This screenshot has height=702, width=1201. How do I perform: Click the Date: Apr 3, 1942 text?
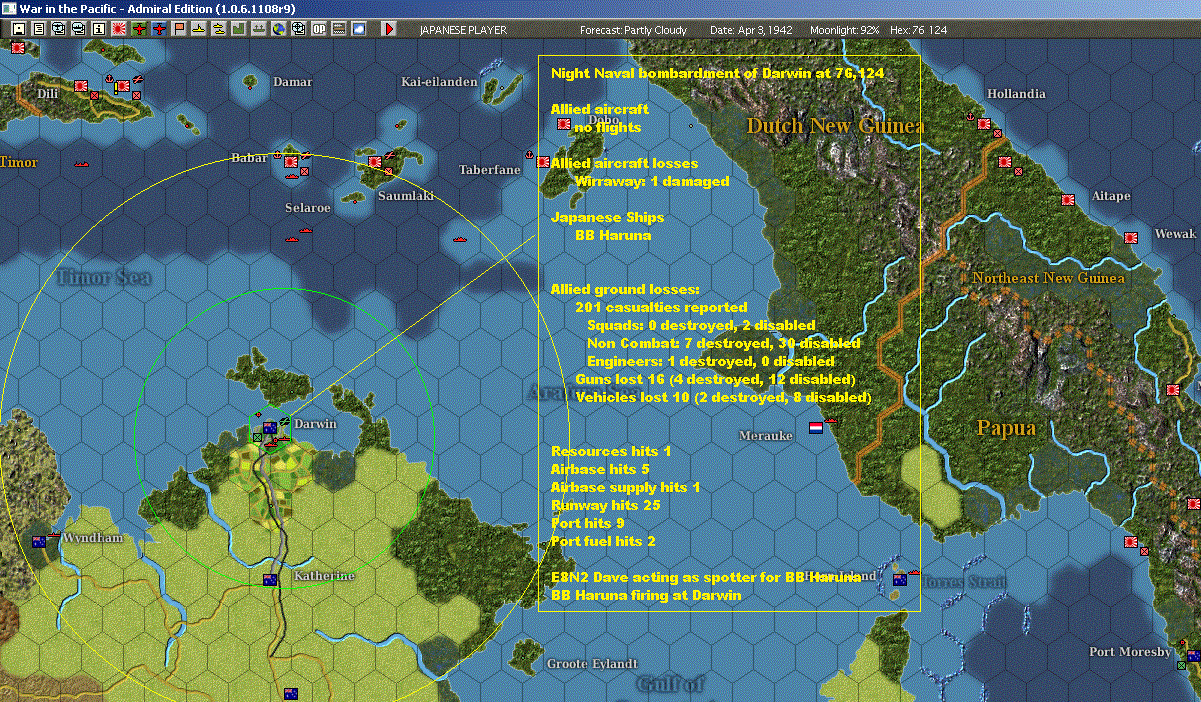(751, 30)
